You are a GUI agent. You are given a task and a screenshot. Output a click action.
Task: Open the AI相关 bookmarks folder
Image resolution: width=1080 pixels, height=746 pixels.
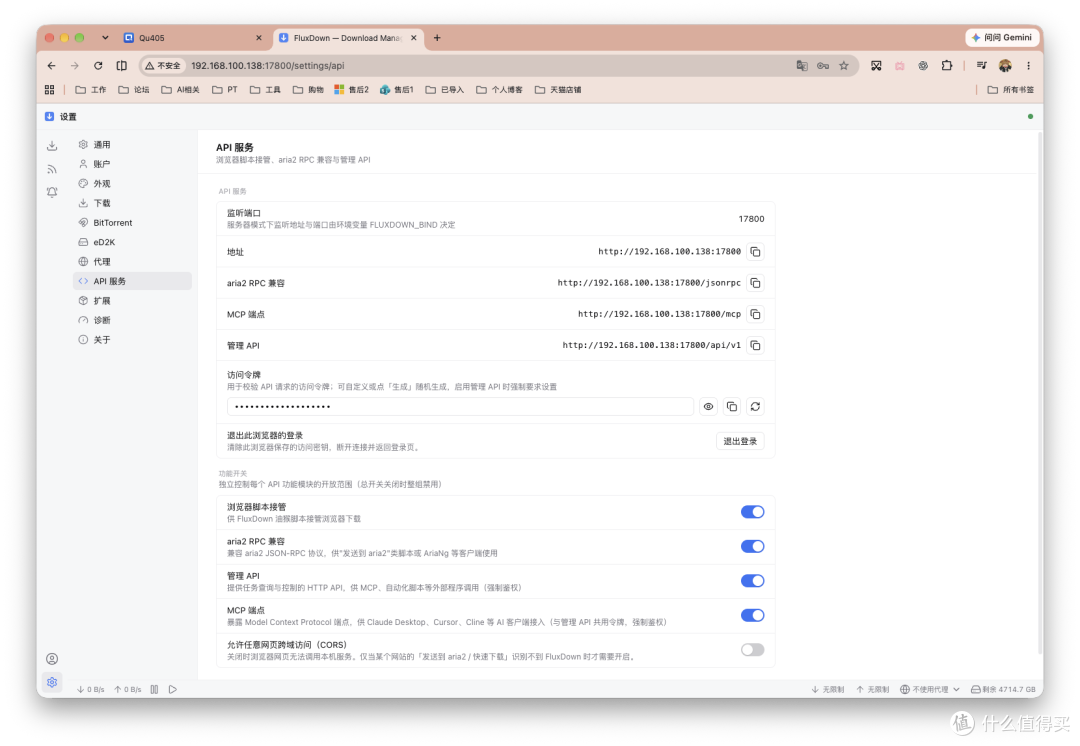tap(180, 90)
